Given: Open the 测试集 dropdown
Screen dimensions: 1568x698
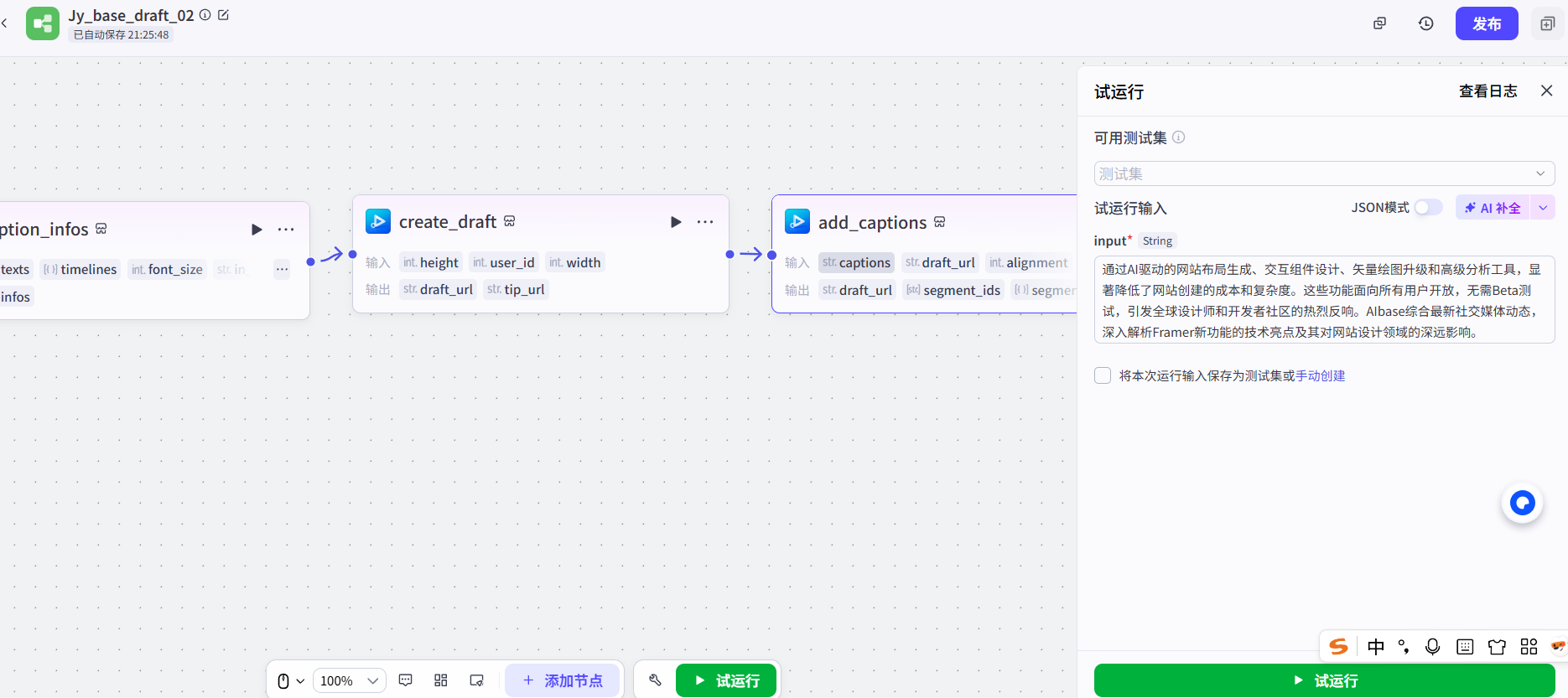Looking at the screenshot, I should pos(1324,173).
